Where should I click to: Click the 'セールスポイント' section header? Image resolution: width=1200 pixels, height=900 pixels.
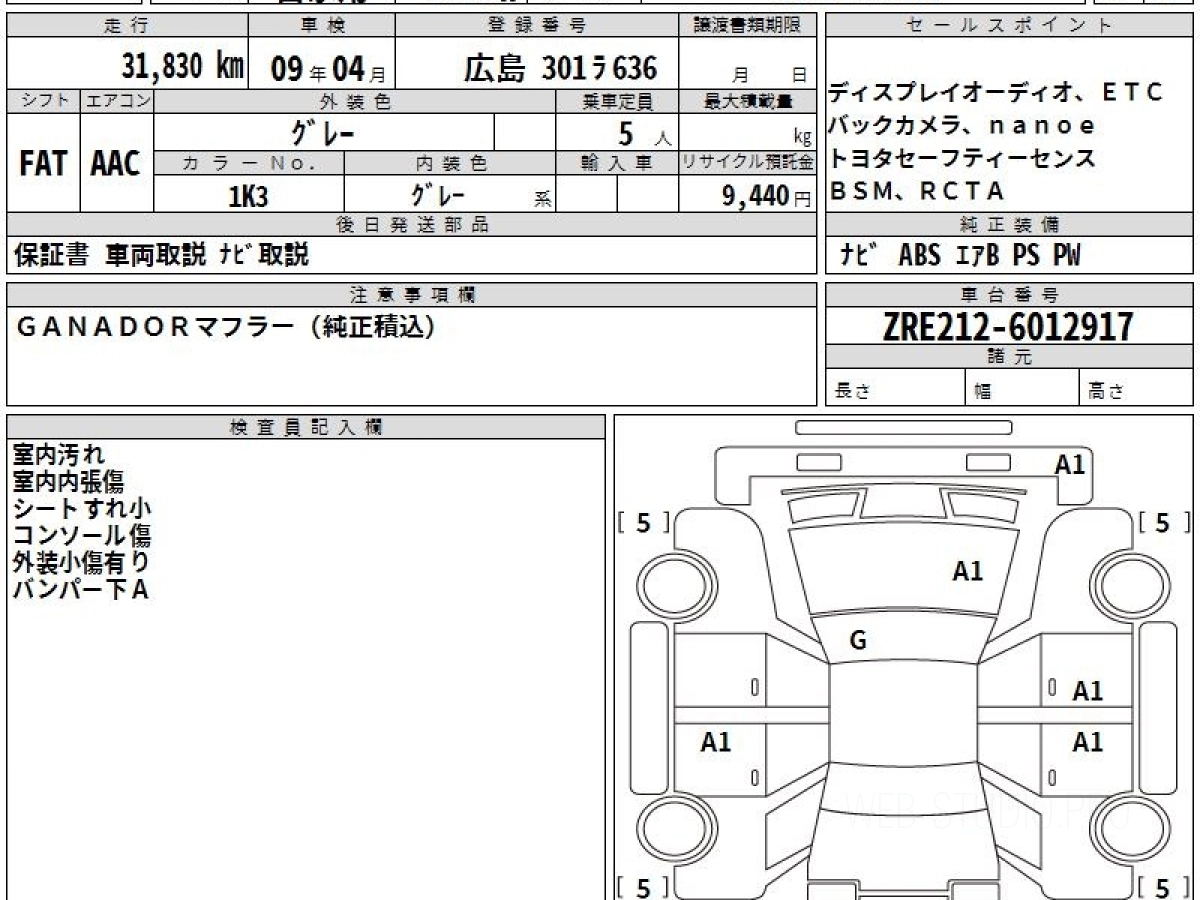[x=1008, y=26]
